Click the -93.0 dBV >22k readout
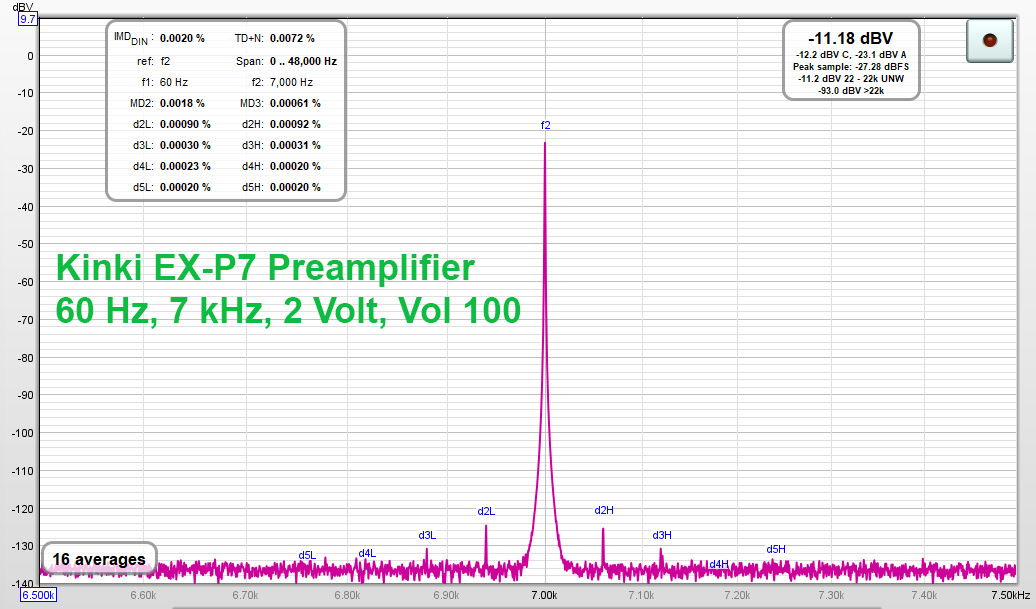 click(851, 90)
